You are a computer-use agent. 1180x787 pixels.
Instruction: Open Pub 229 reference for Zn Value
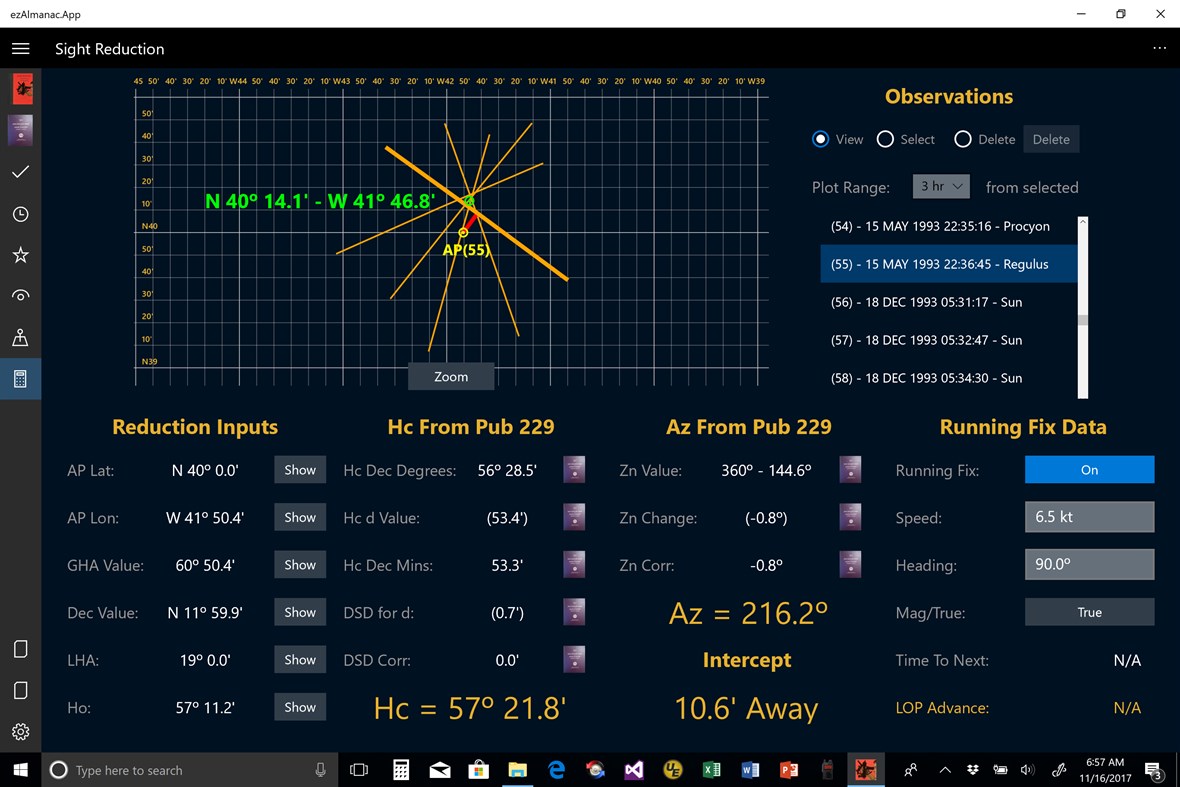point(850,469)
